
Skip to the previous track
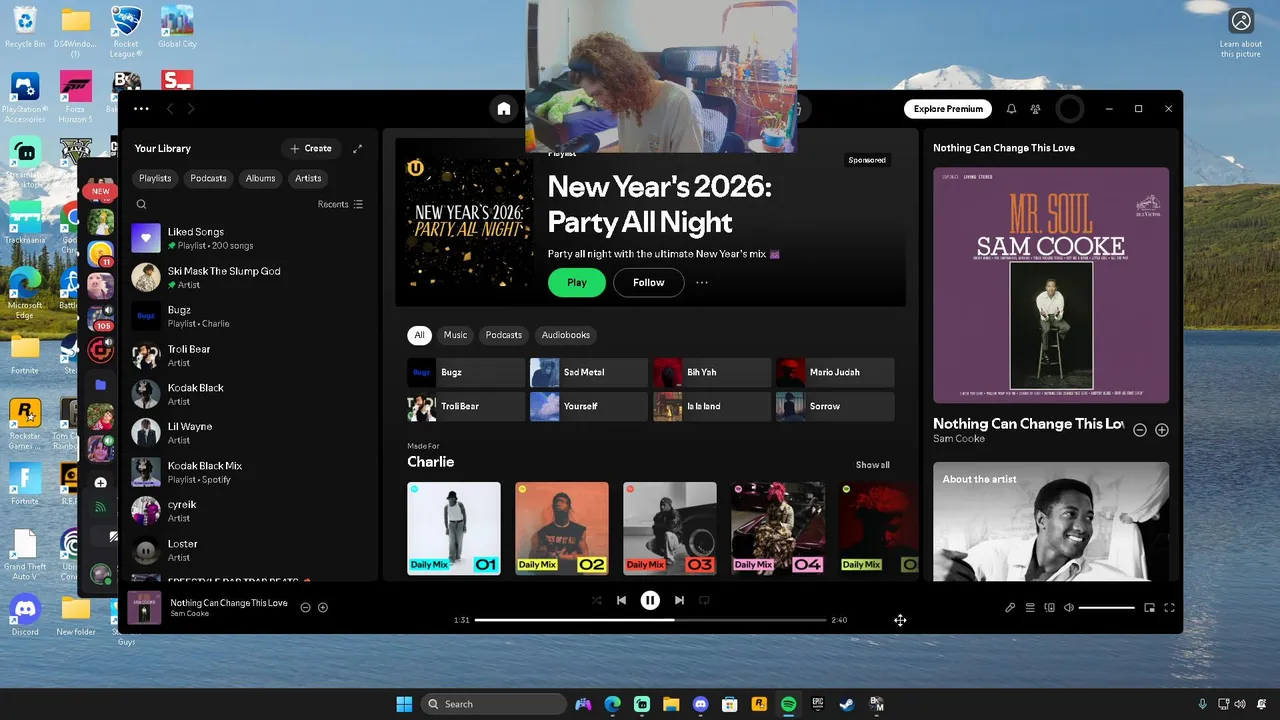click(621, 600)
